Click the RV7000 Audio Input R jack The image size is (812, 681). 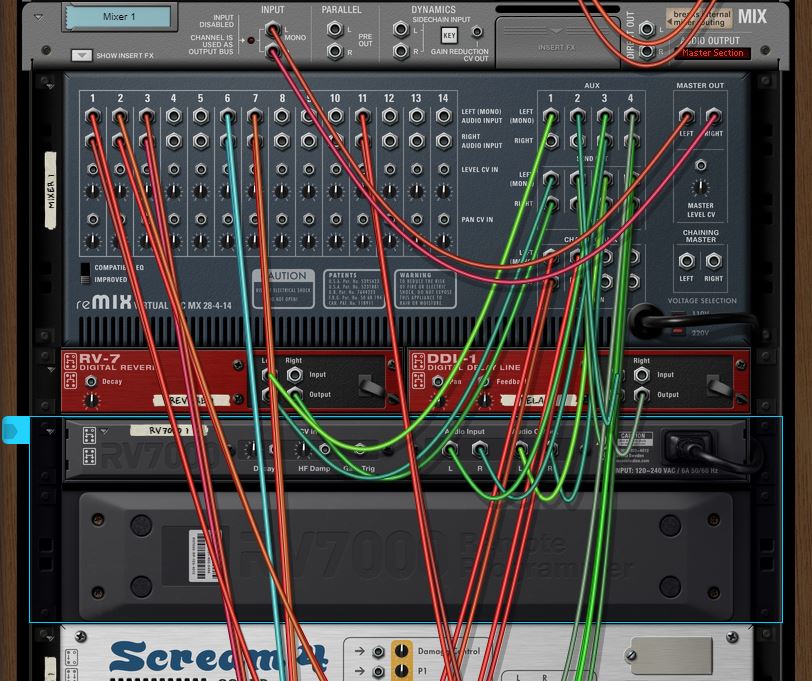[480, 448]
